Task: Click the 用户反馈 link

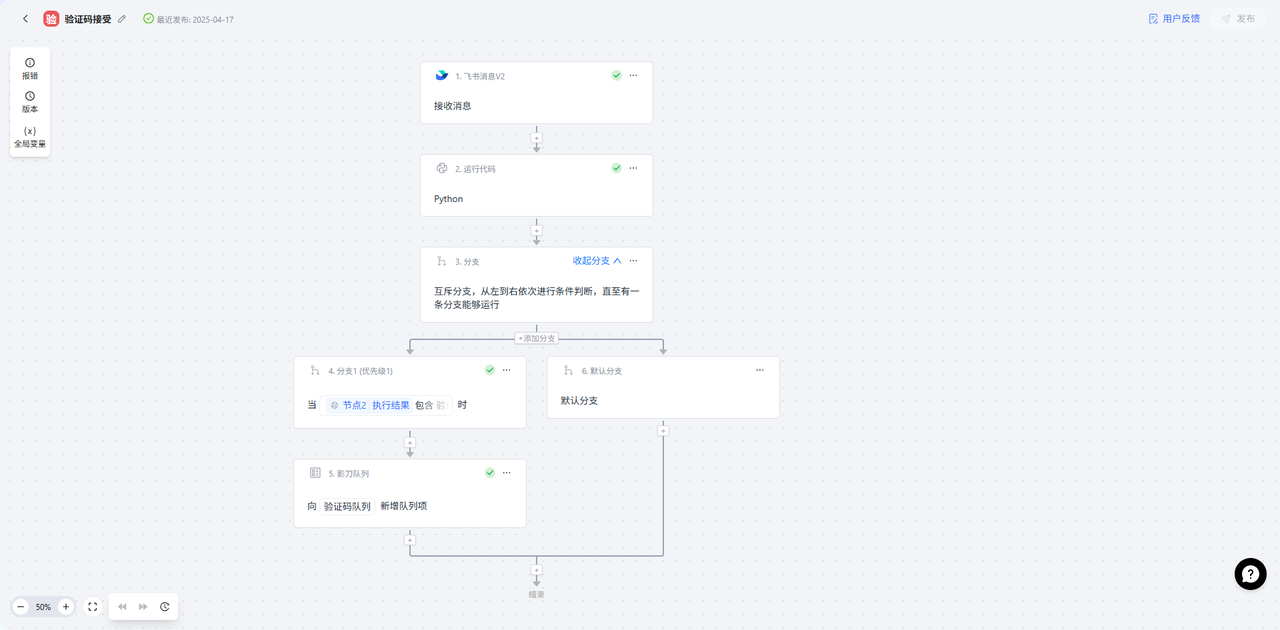Action: coord(1174,19)
